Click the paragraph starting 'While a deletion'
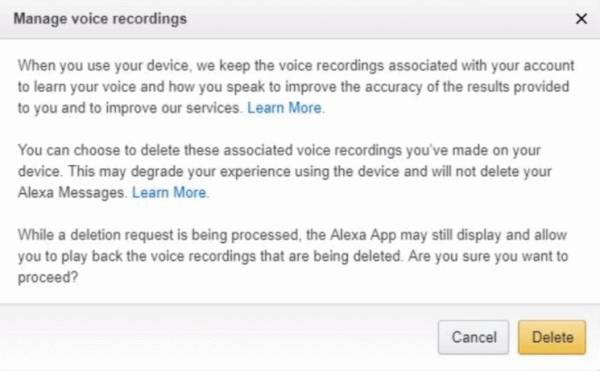Screen dimensions: 600x371 point(293,256)
